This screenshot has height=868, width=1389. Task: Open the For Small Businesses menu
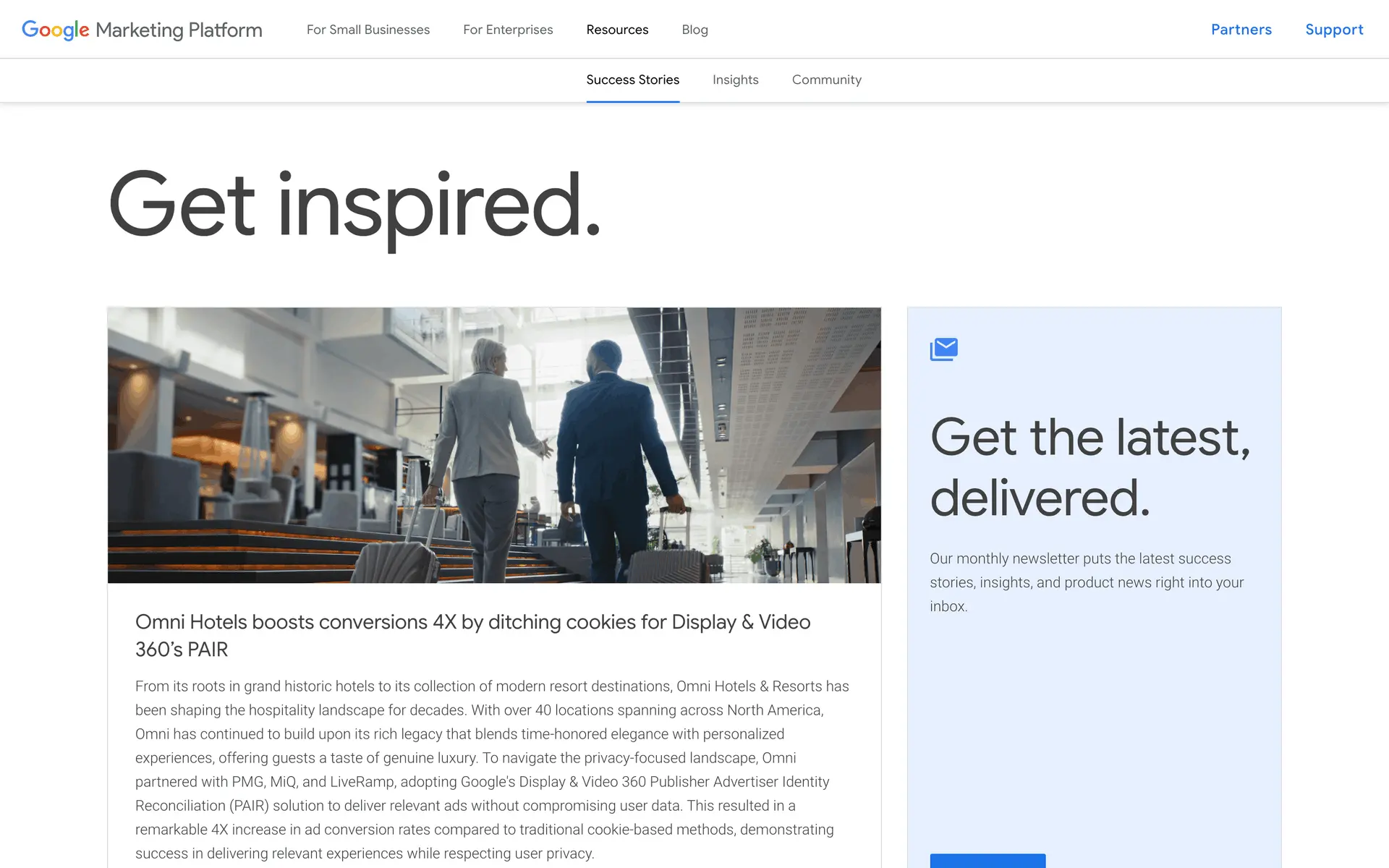(x=368, y=30)
